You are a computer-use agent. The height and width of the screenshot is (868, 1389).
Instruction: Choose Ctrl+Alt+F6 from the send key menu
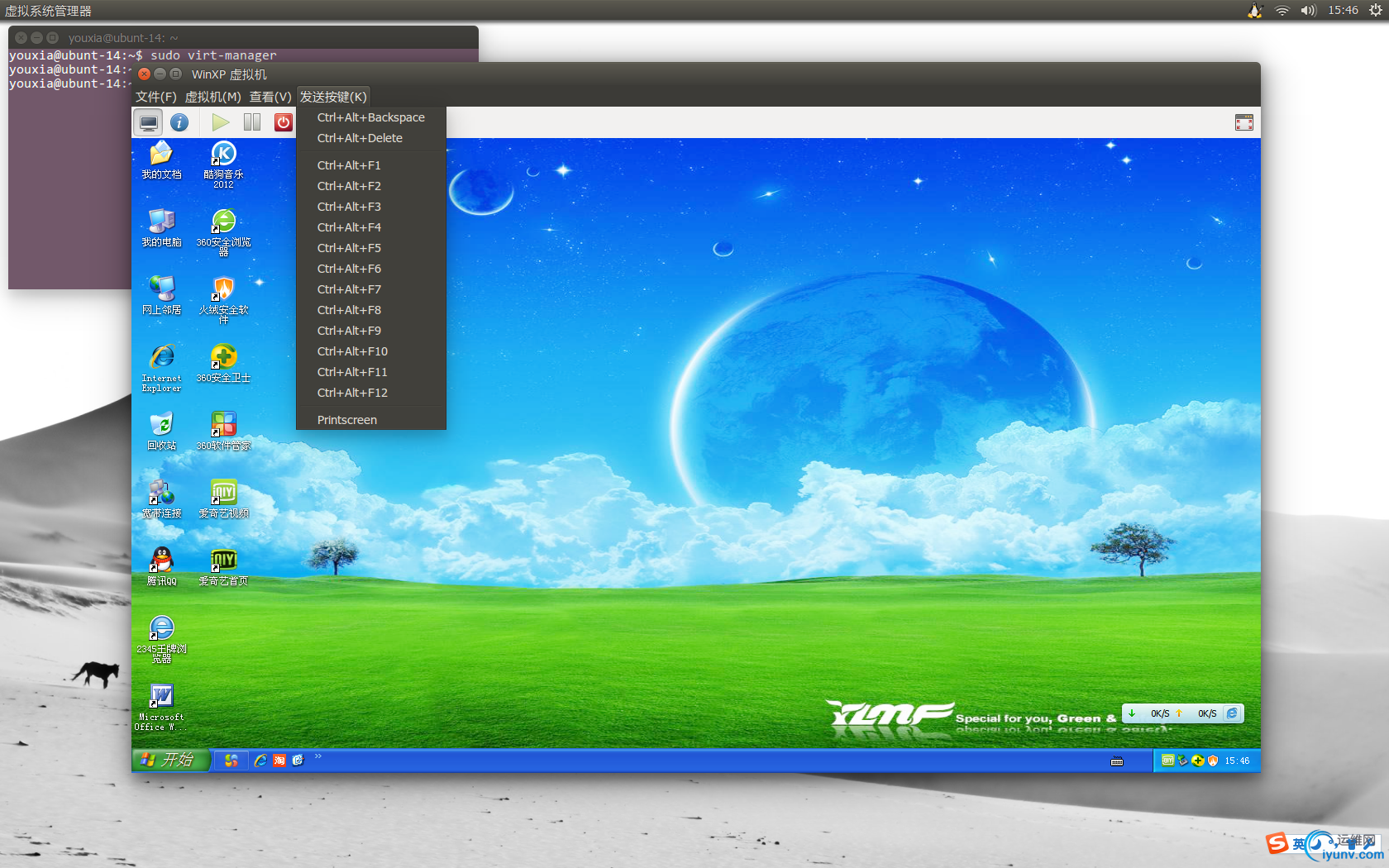[371, 269]
